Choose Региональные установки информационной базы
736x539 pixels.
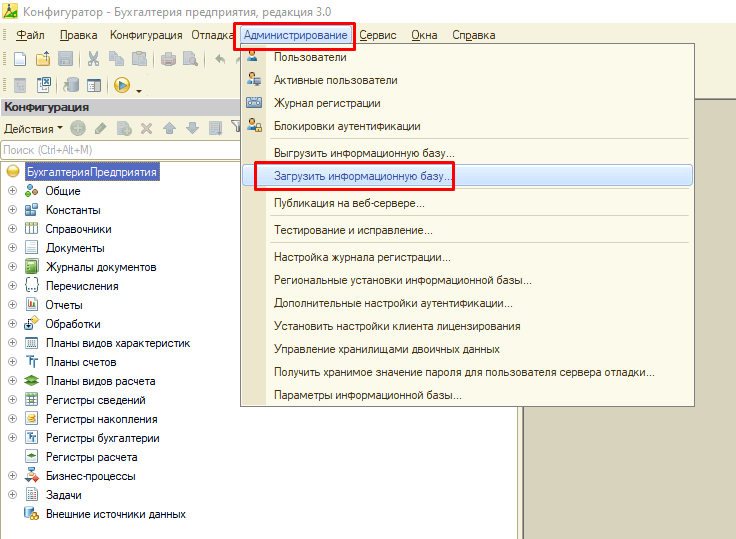pos(468,280)
